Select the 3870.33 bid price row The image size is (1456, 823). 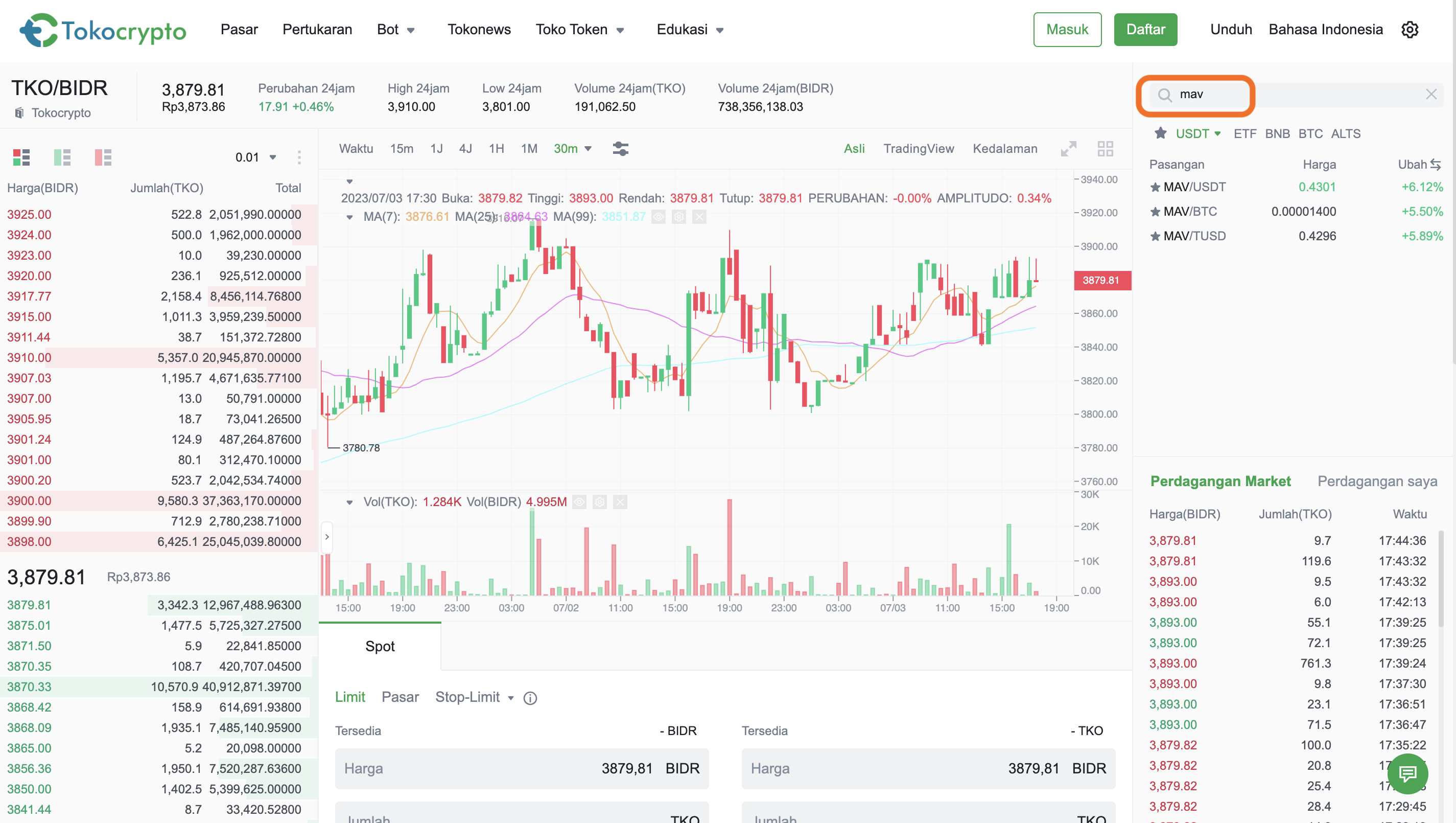158,687
